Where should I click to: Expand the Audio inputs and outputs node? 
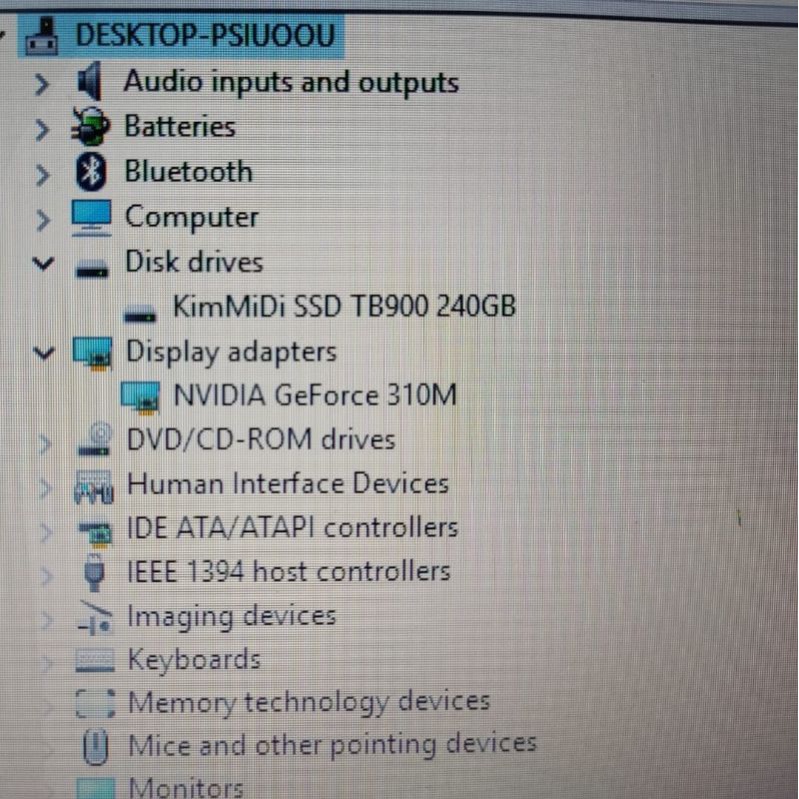click(42, 85)
